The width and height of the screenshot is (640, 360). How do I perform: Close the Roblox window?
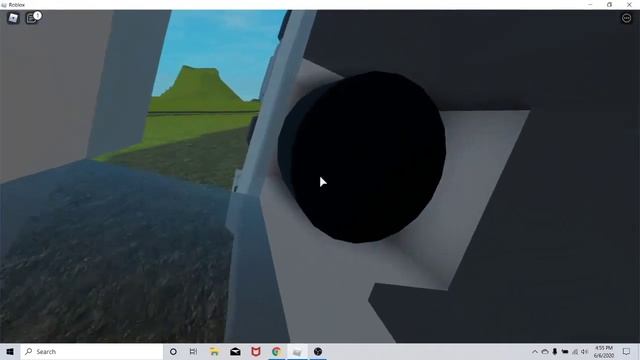coord(629,4)
